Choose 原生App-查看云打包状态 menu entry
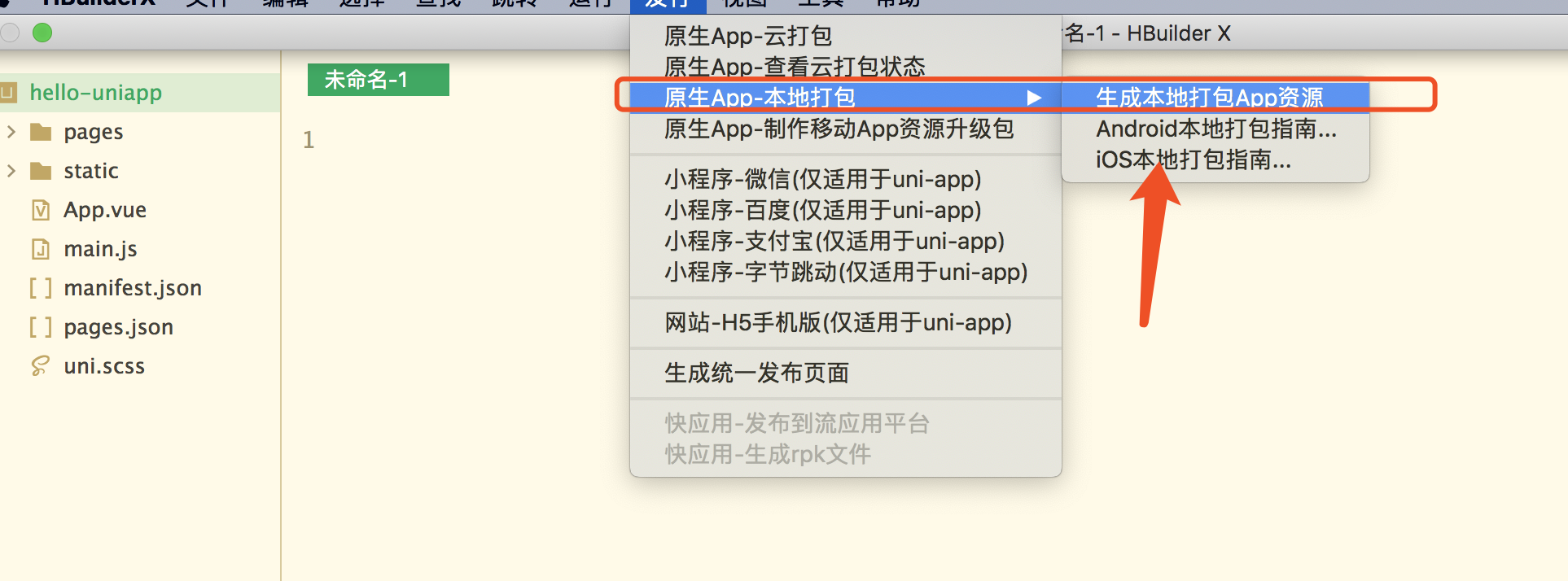This screenshot has height=581, width=1568. [846, 67]
